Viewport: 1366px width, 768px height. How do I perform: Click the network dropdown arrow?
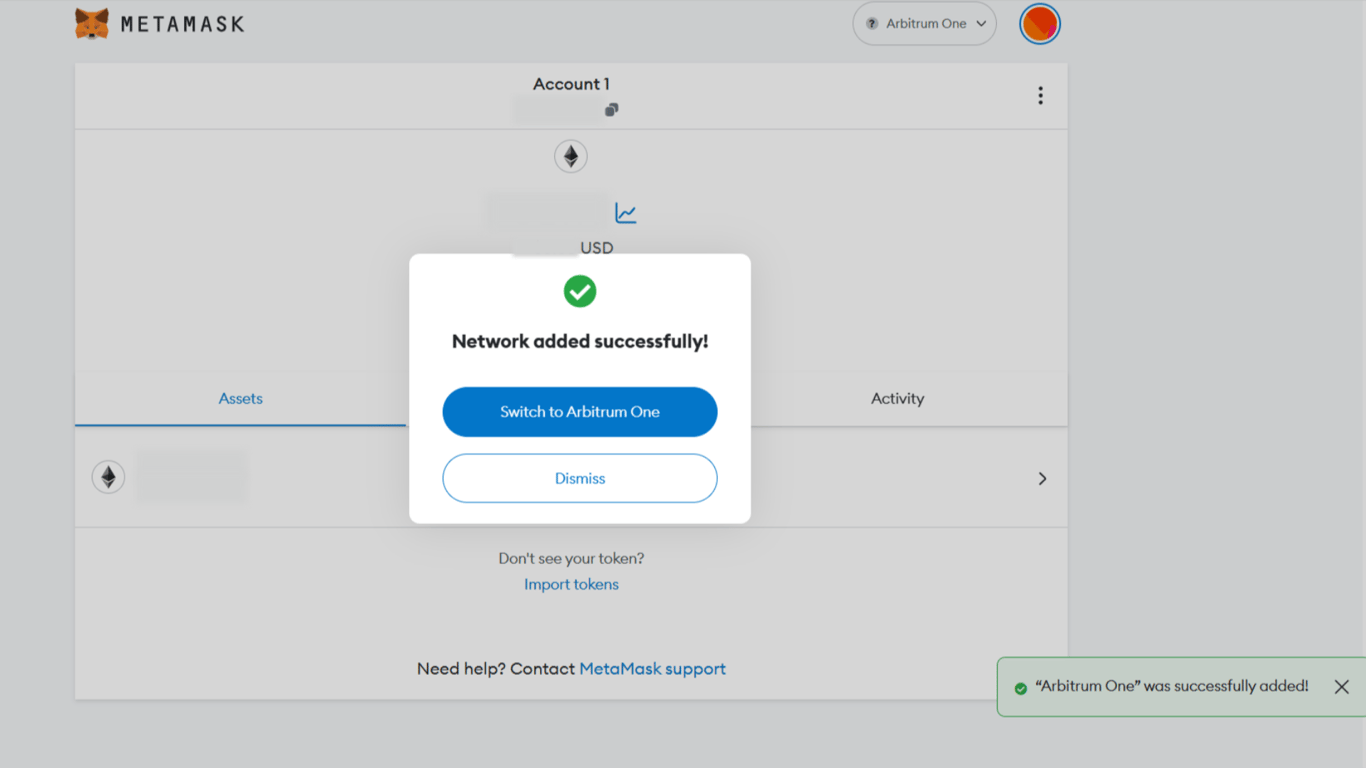[x=979, y=23]
